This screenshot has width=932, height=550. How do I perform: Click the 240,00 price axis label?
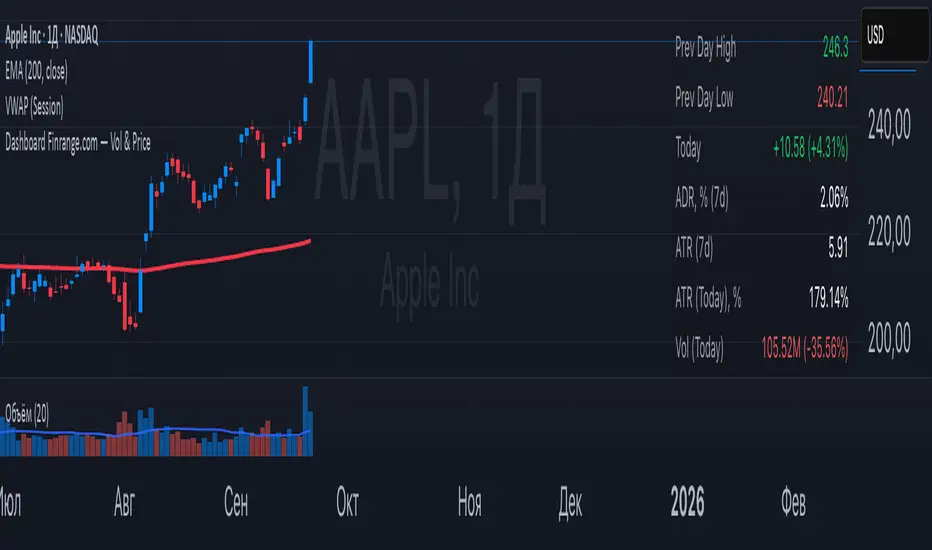click(889, 125)
